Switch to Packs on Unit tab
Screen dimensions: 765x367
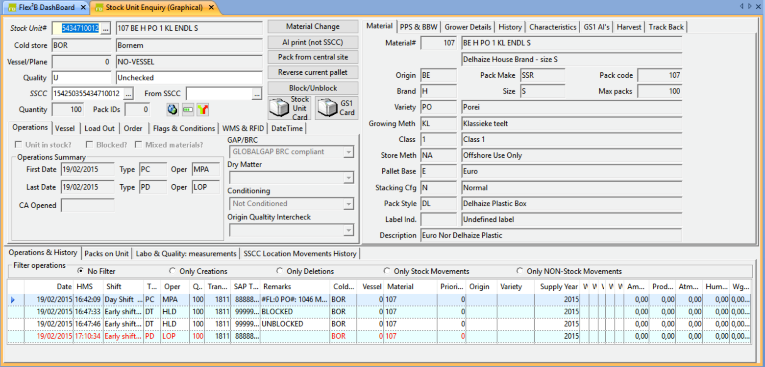click(x=106, y=254)
